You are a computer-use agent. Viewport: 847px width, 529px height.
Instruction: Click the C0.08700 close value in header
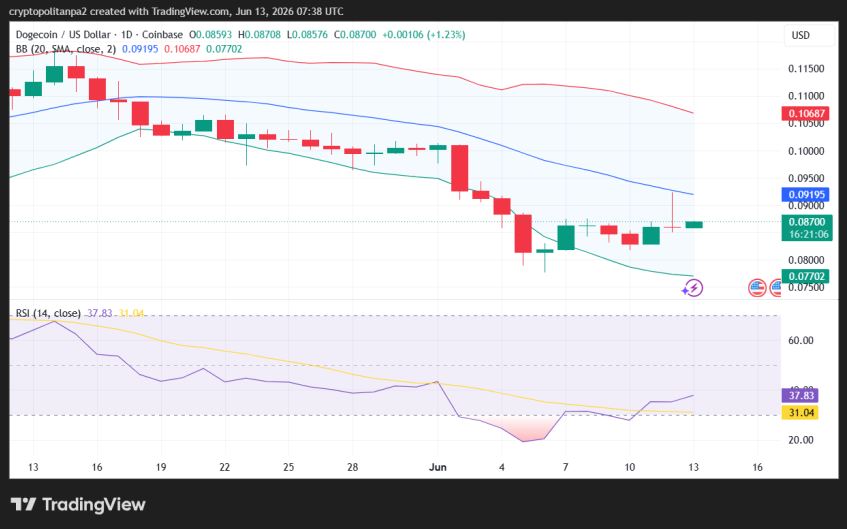[355, 35]
